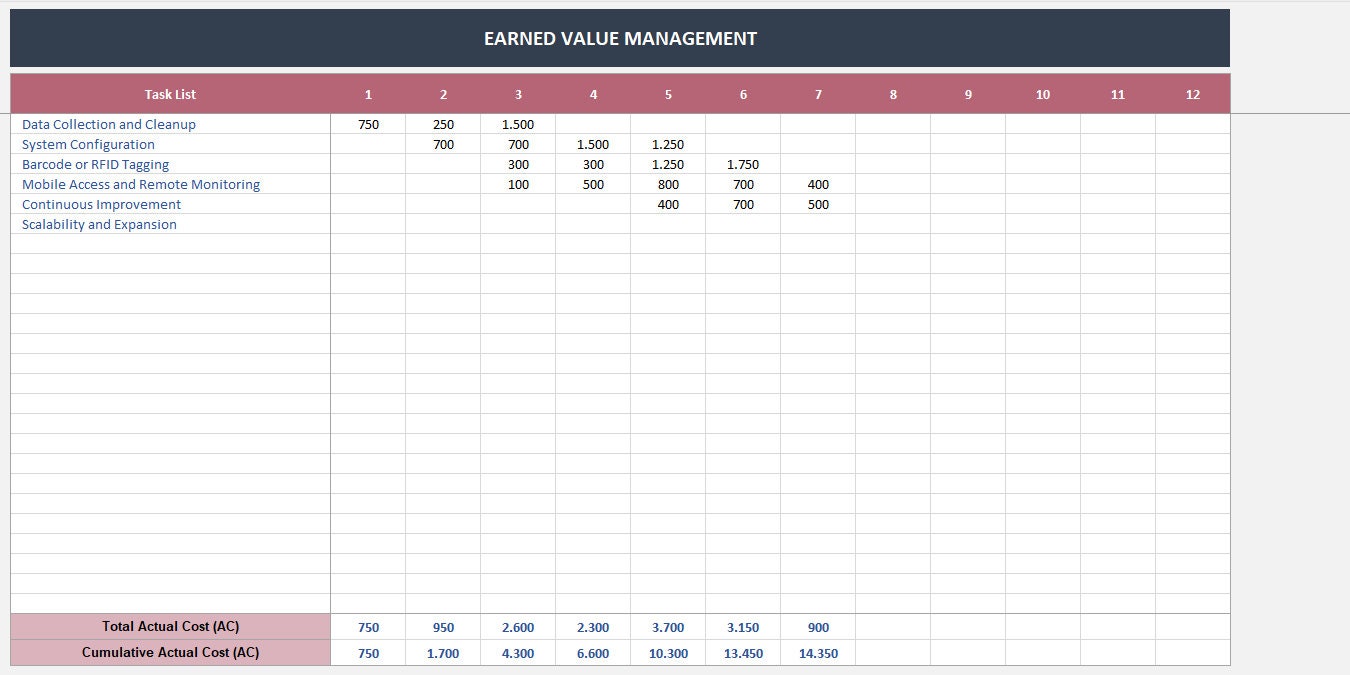Select the "Data Collection and Cleanup" task link
This screenshot has height=675, width=1350.
107,124
